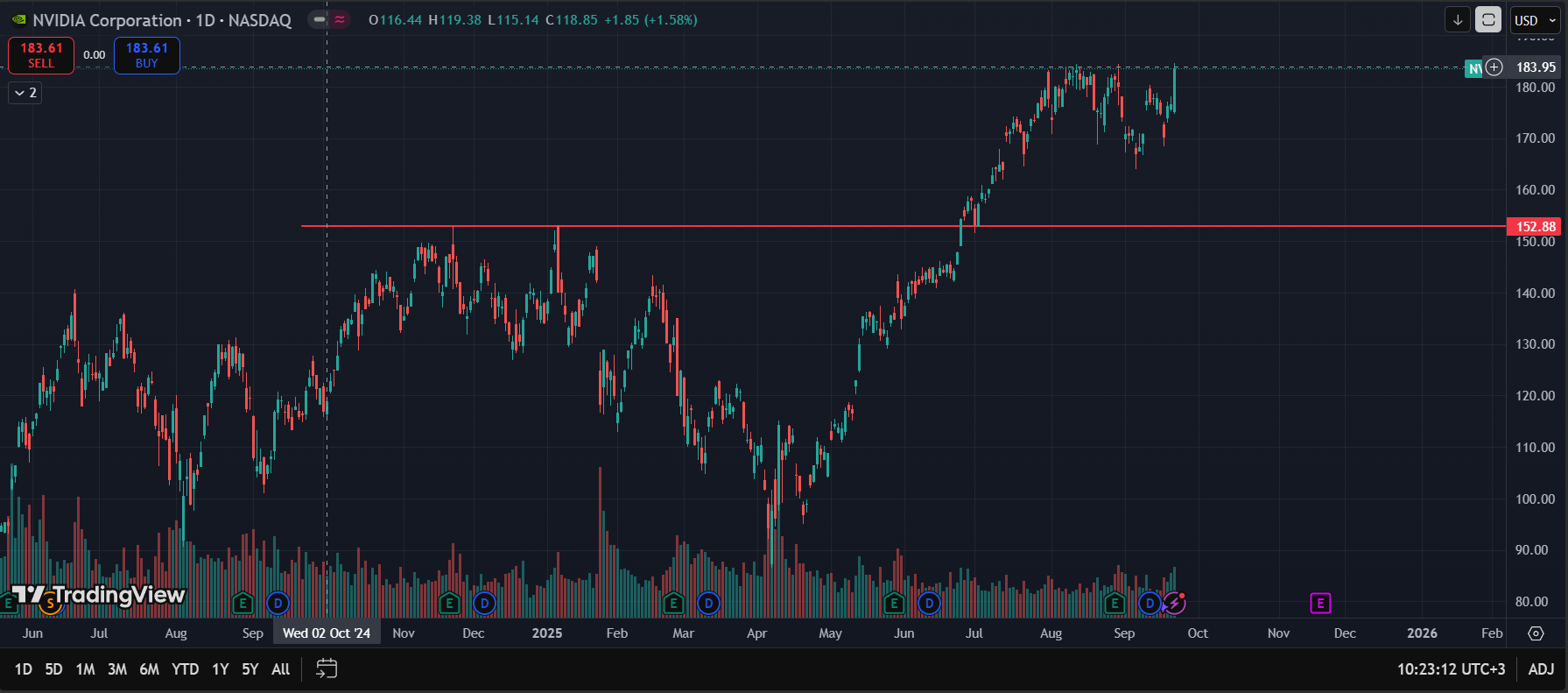This screenshot has width=1568, height=693.
Task: Click the lightning bolt event icon near September
Action: click(x=1174, y=603)
